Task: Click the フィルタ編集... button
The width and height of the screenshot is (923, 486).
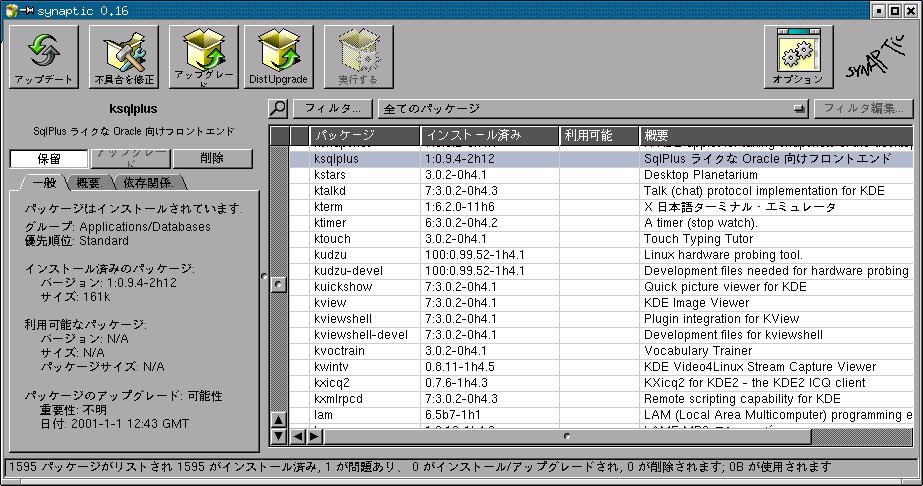Action: [x=863, y=108]
